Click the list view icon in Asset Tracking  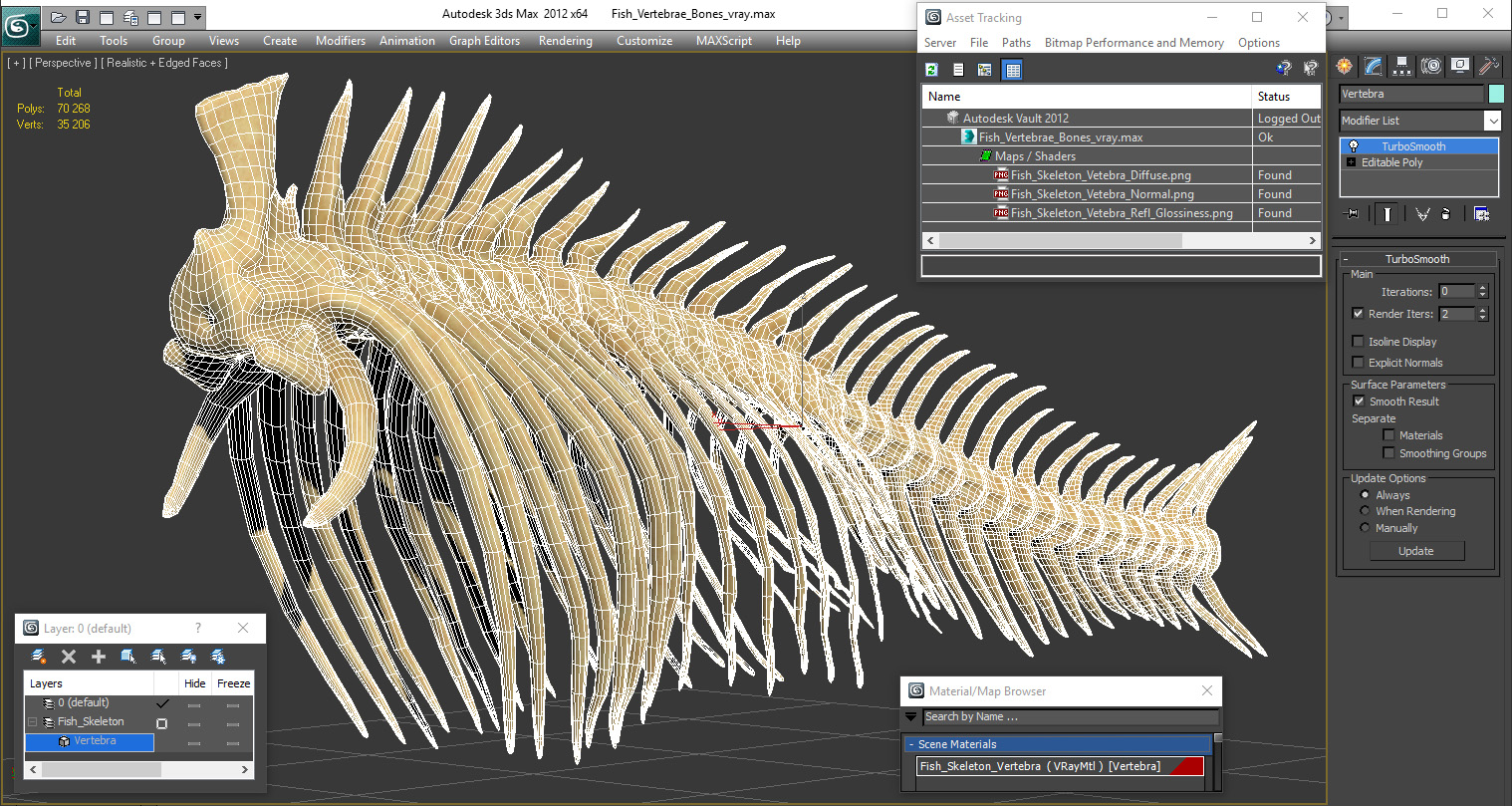click(958, 70)
